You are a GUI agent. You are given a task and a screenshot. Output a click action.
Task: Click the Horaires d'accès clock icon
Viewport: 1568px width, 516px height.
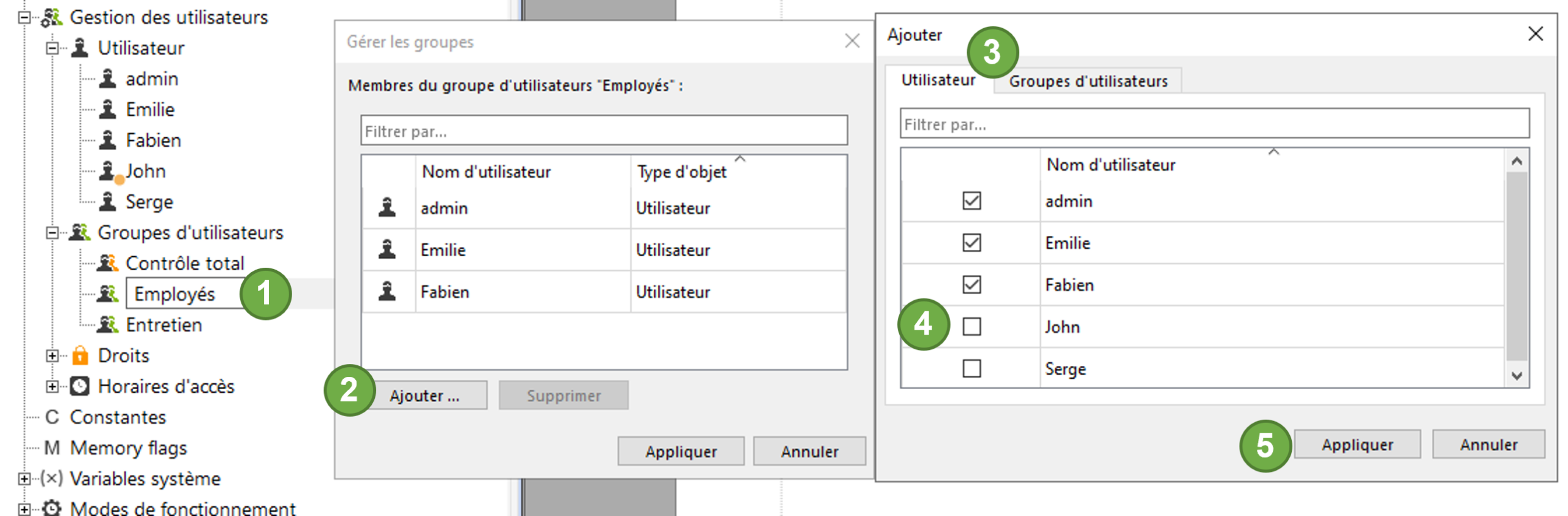tap(80, 386)
